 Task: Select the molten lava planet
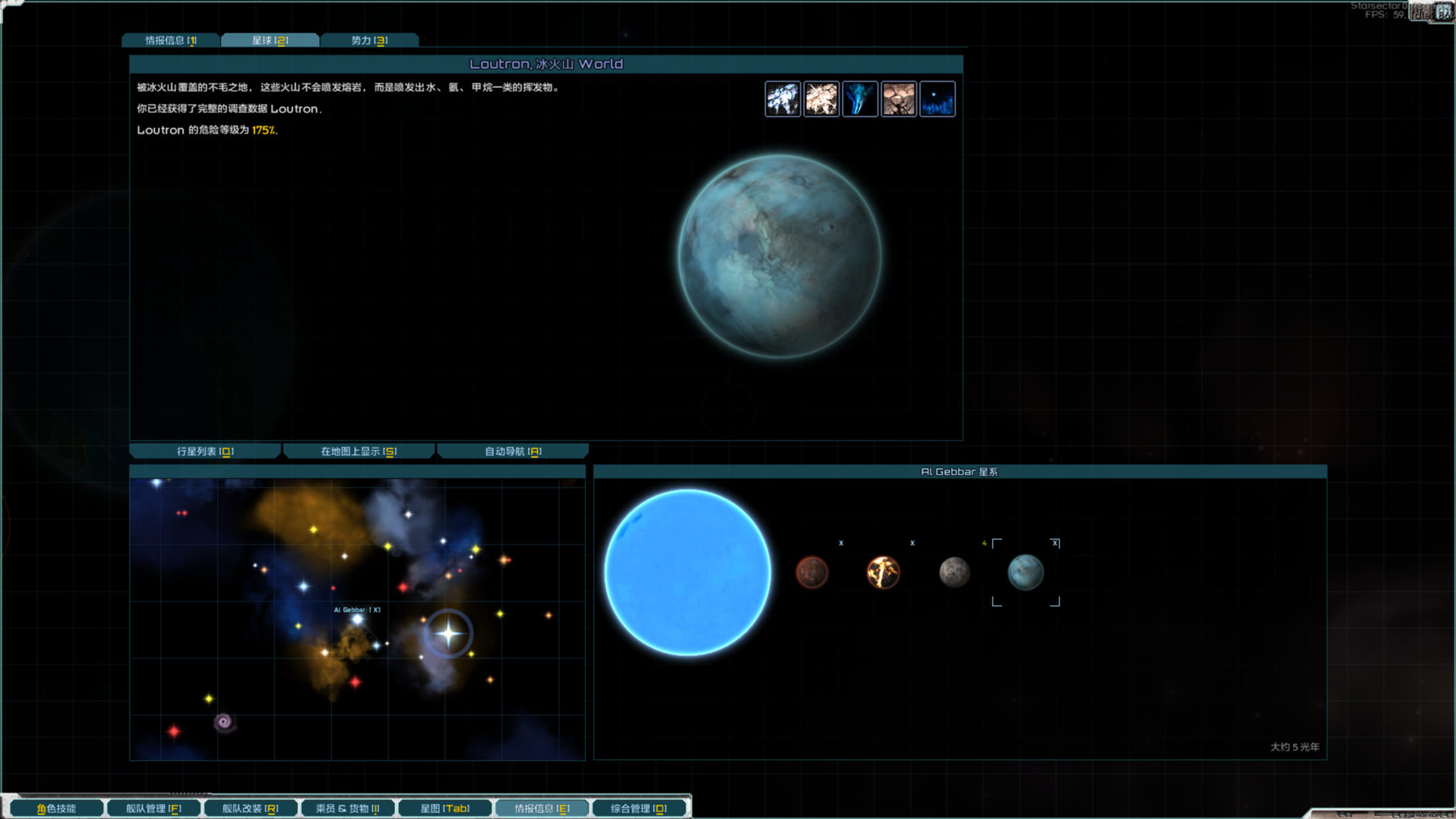883,573
